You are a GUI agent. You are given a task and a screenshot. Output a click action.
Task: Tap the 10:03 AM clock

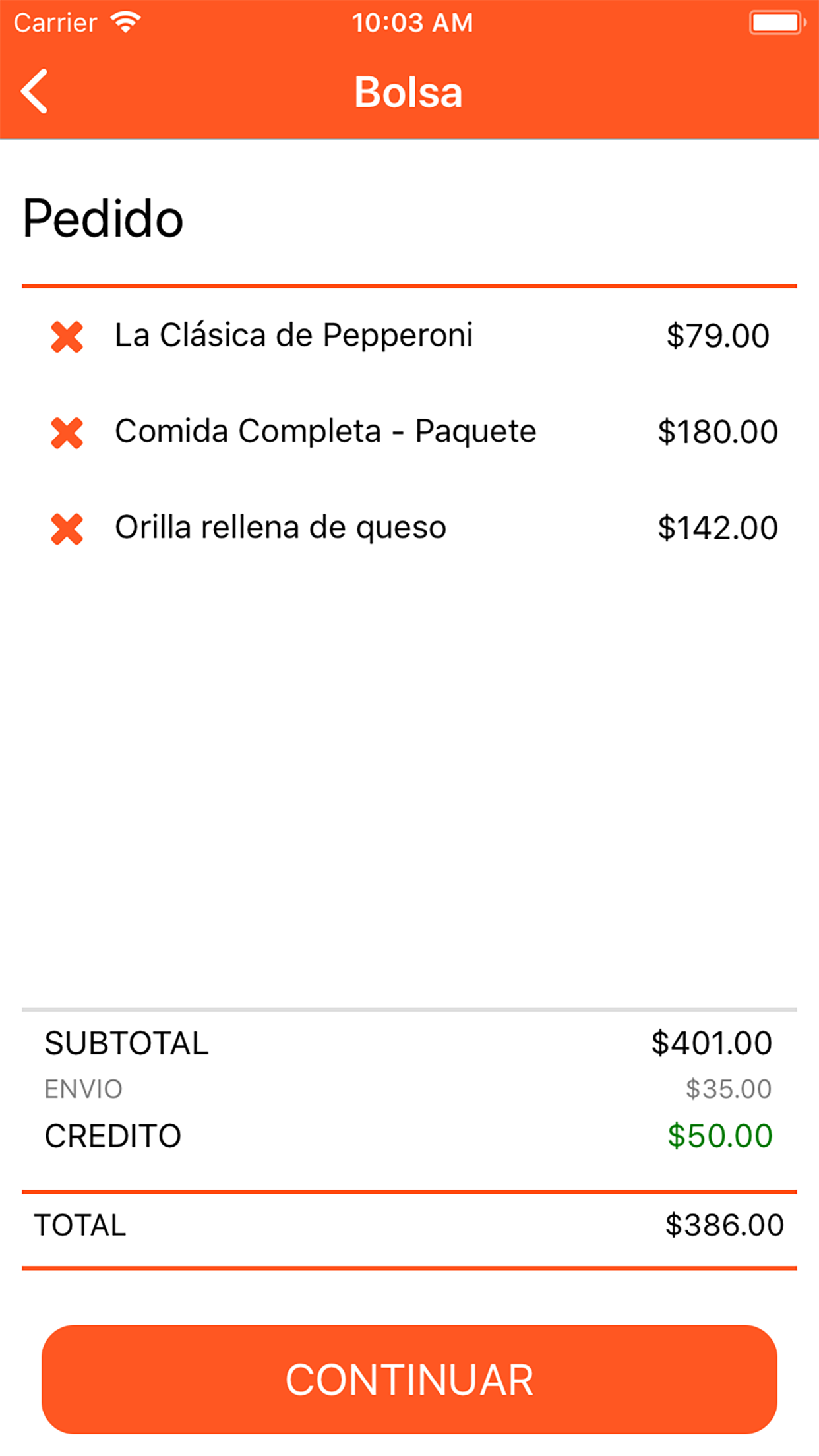[412, 23]
